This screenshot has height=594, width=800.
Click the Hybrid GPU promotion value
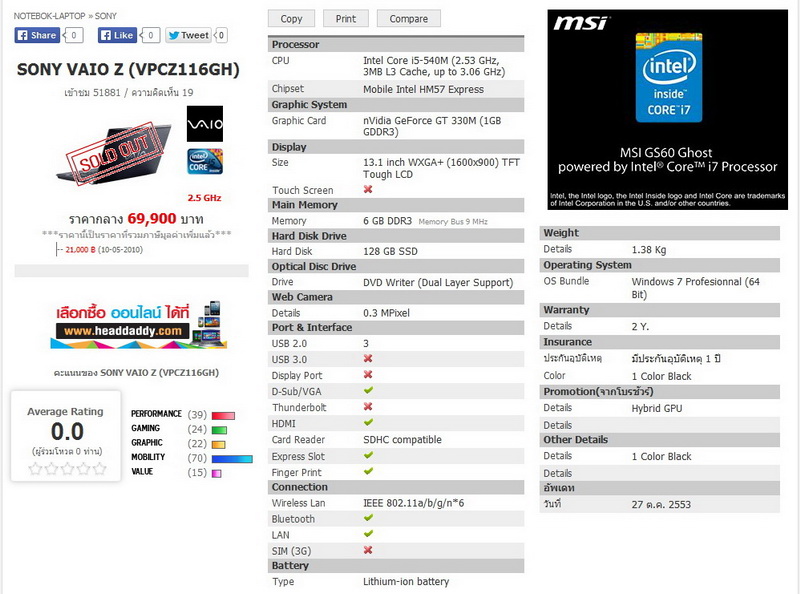(657, 408)
